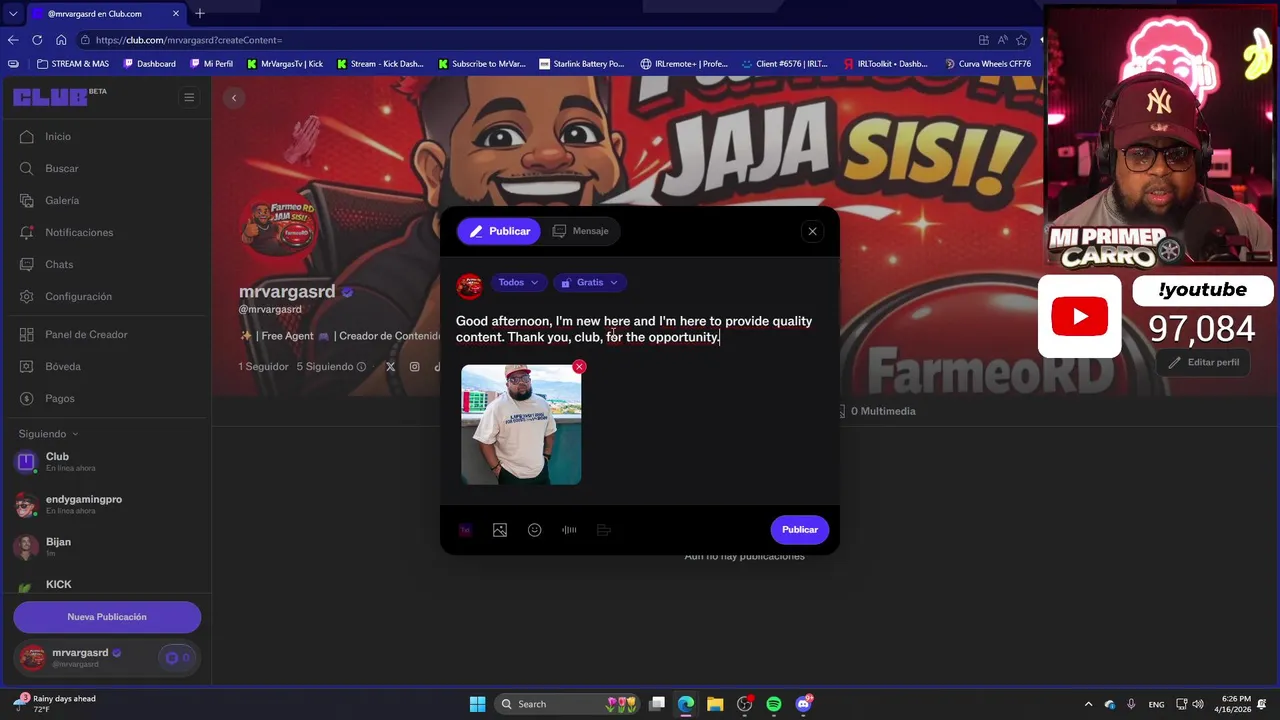Screen dimensions: 1280x720
Task: Open a new browser tab
Action: 200,13
